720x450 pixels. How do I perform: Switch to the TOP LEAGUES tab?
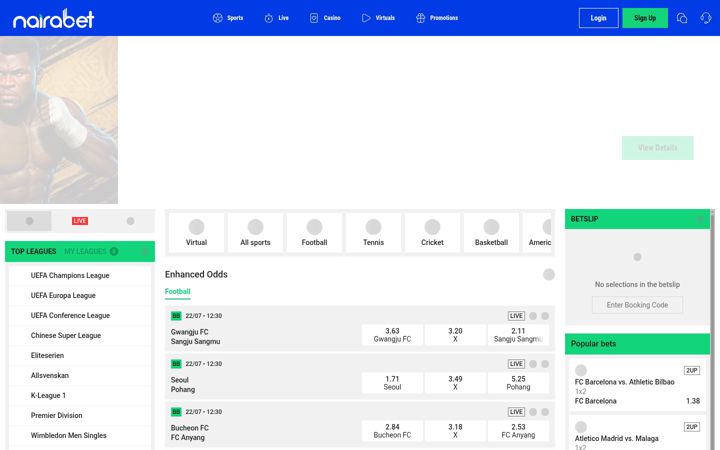pos(34,251)
